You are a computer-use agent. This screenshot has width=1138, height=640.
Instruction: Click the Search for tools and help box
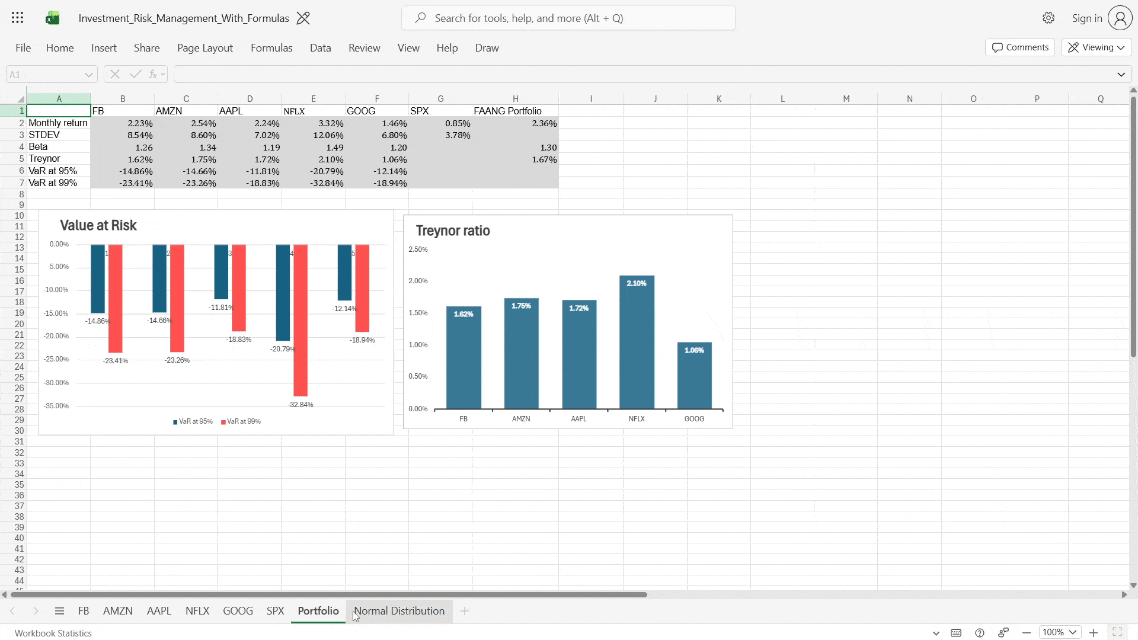[x=568, y=18]
